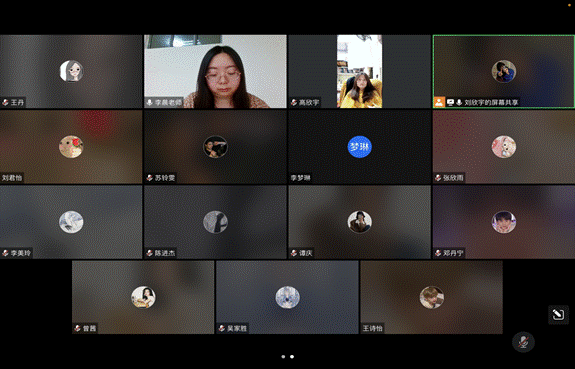Click the screen-share icon on 刘欣宇's tile

pyautogui.click(x=450, y=102)
